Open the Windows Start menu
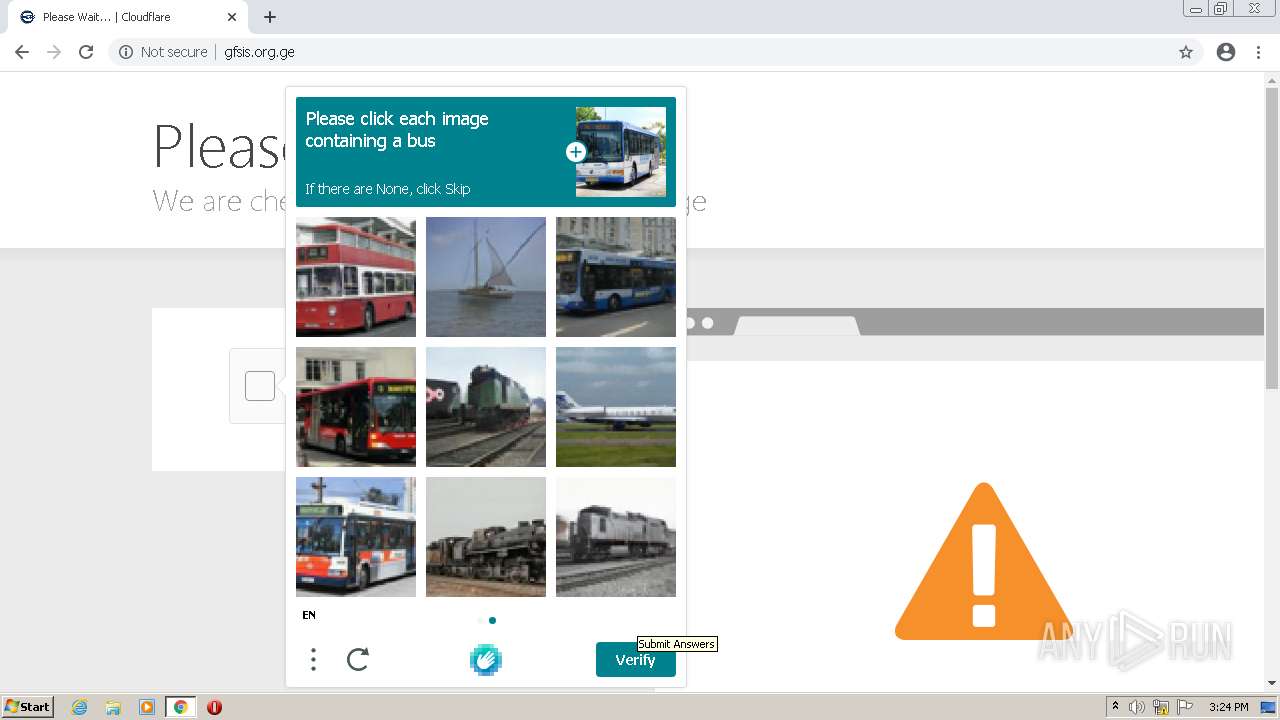Image resolution: width=1280 pixels, height=720 pixels. pyautogui.click(x=27, y=707)
